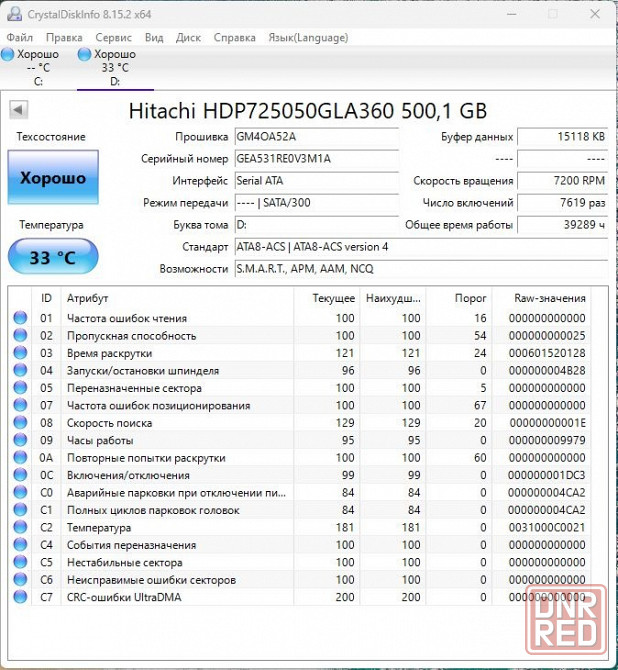Click the status orb beside drive C: tab
Screen dimensions: 618x670
(x=8, y=54)
